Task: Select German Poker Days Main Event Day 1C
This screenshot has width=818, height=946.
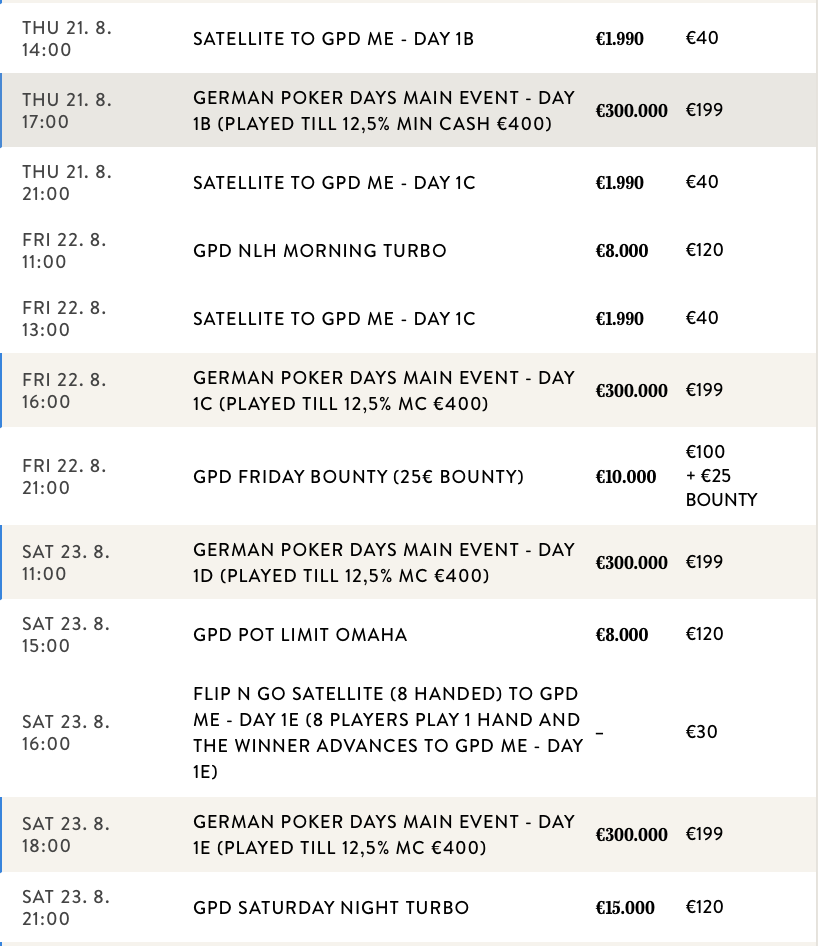Action: 384,391
